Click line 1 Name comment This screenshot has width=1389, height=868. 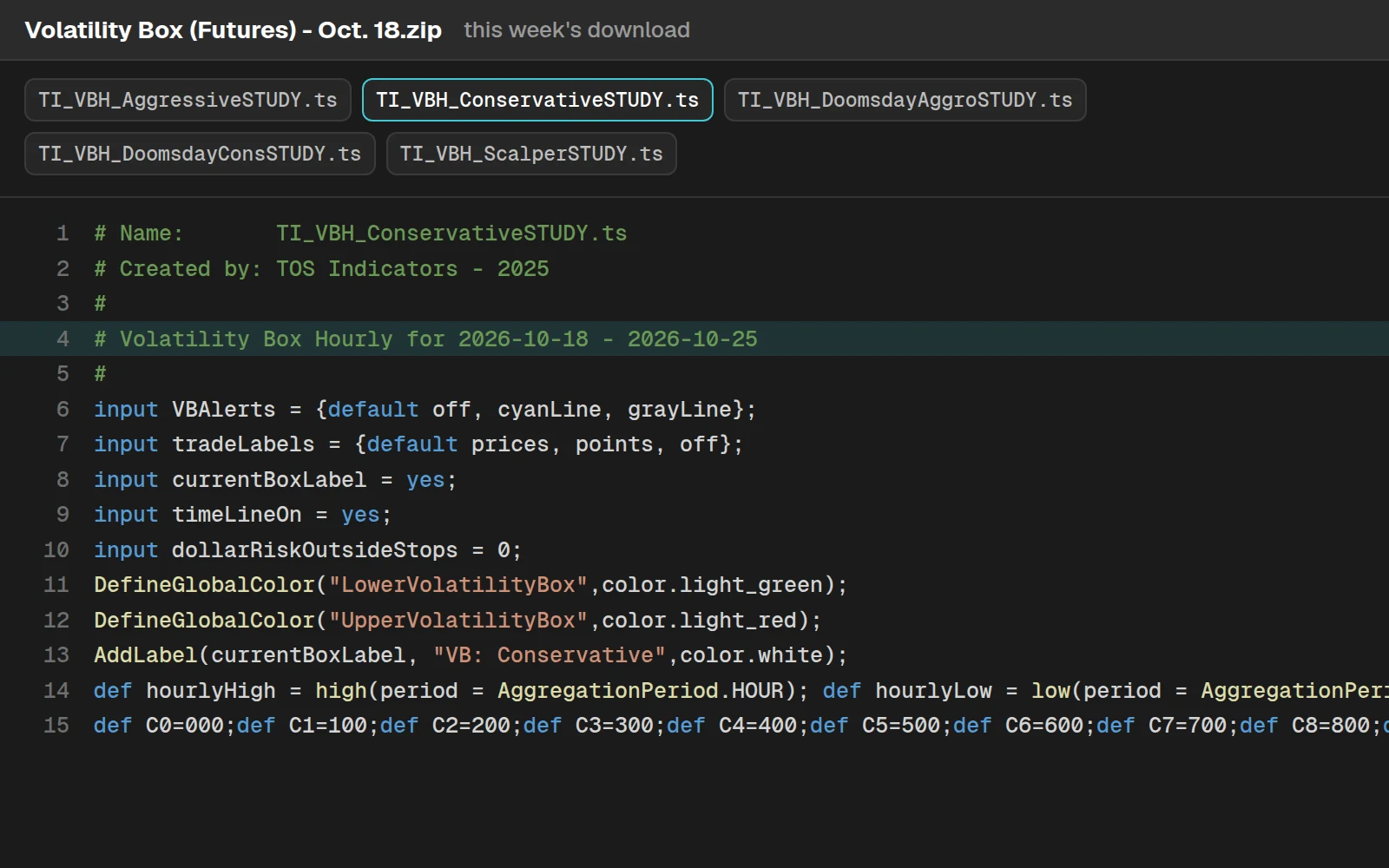tap(360, 233)
